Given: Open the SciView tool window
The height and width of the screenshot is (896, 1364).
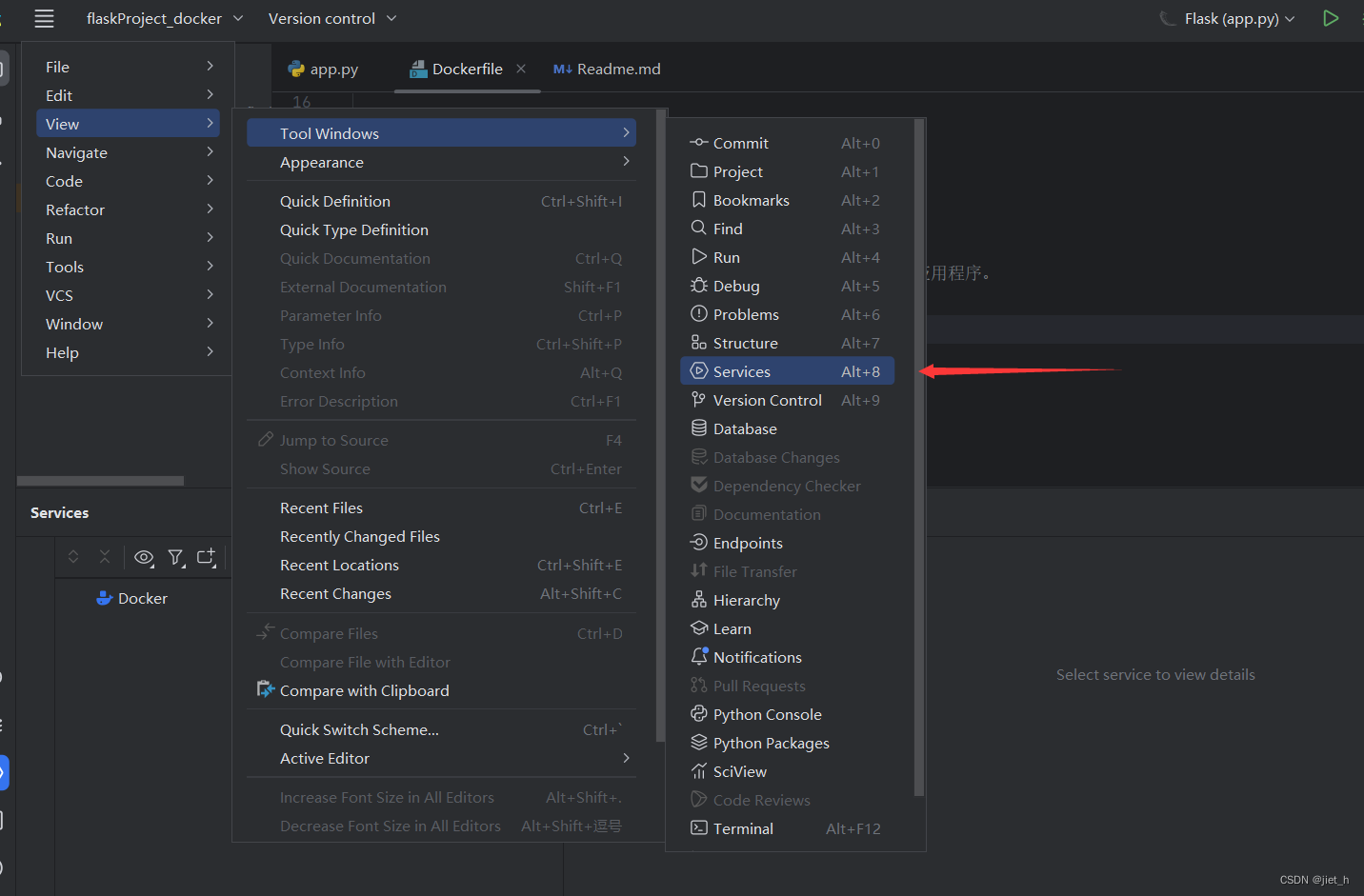Looking at the screenshot, I should [787, 771].
